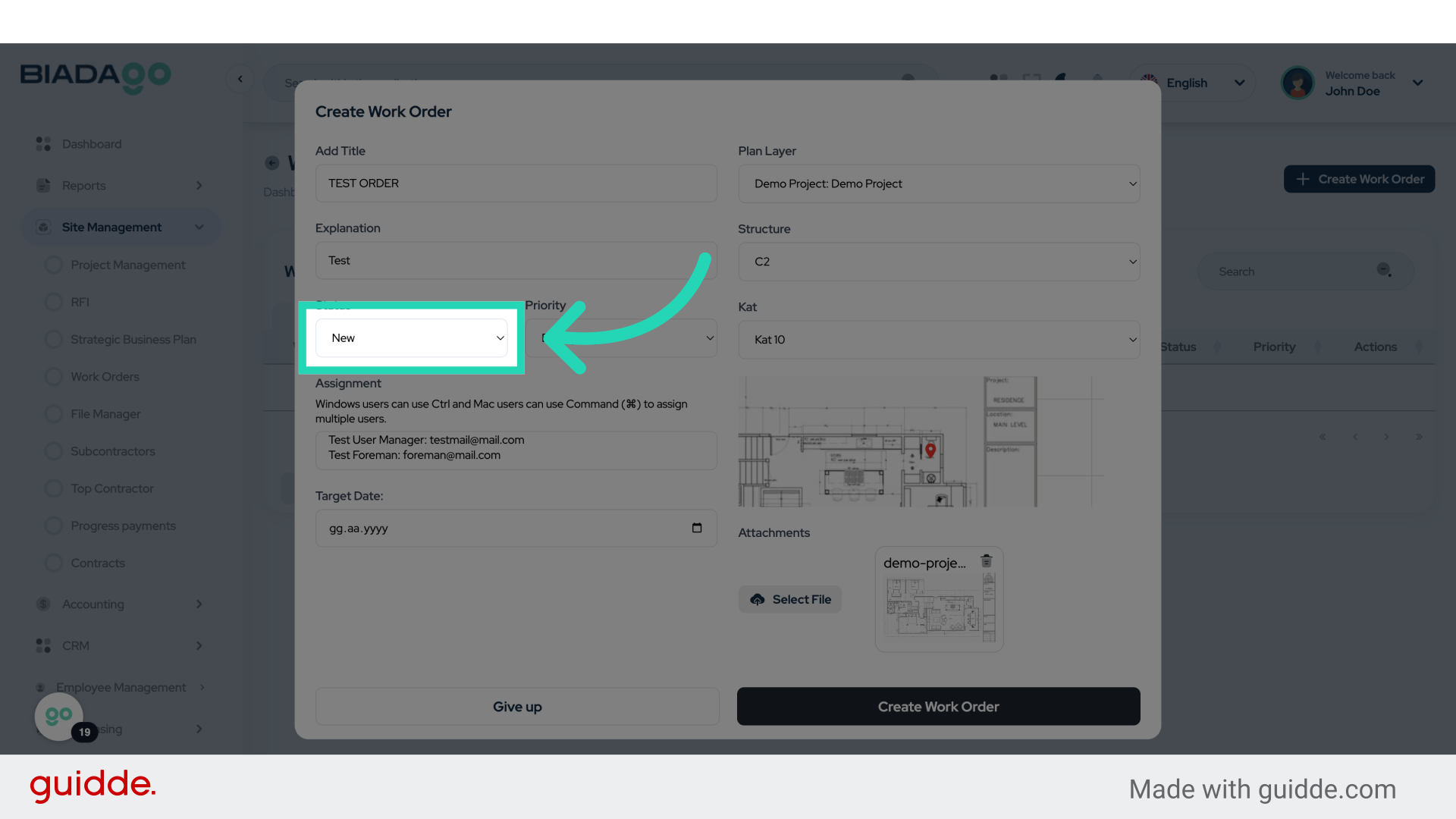
Task: Click the red location pin on plan
Action: pos(930,450)
